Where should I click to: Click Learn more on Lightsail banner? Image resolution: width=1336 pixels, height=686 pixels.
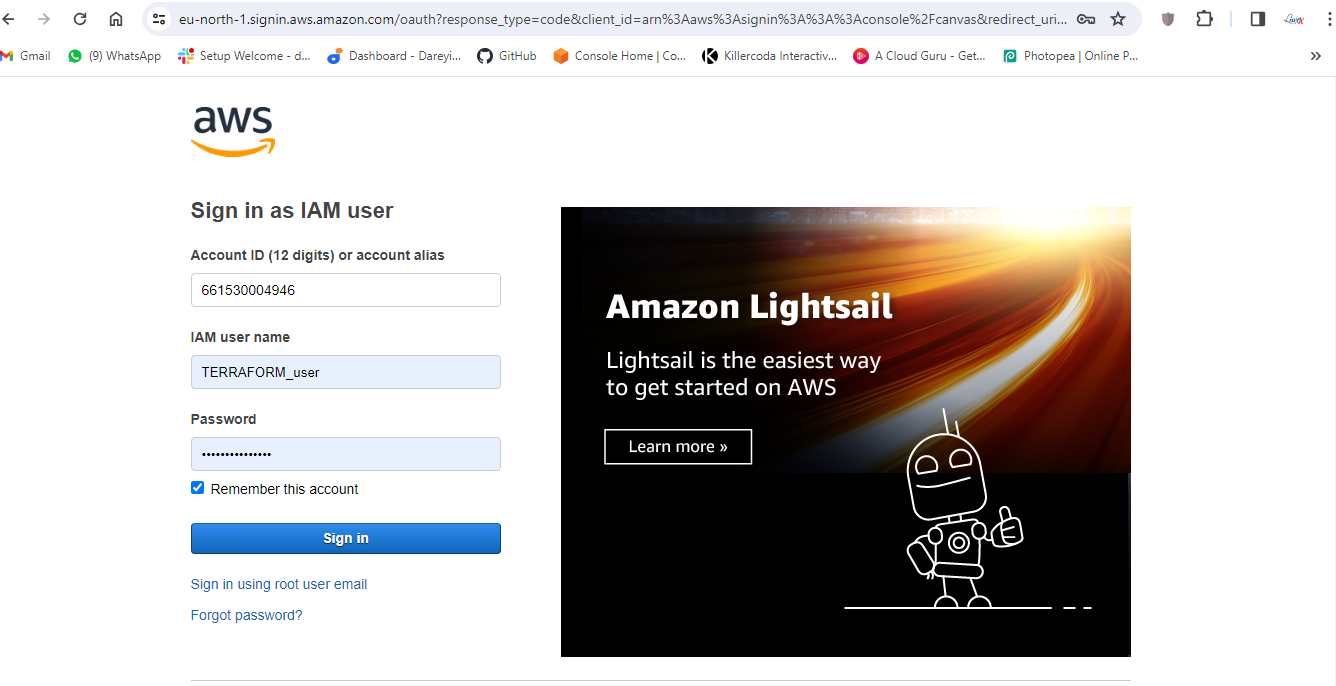click(677, 447)
